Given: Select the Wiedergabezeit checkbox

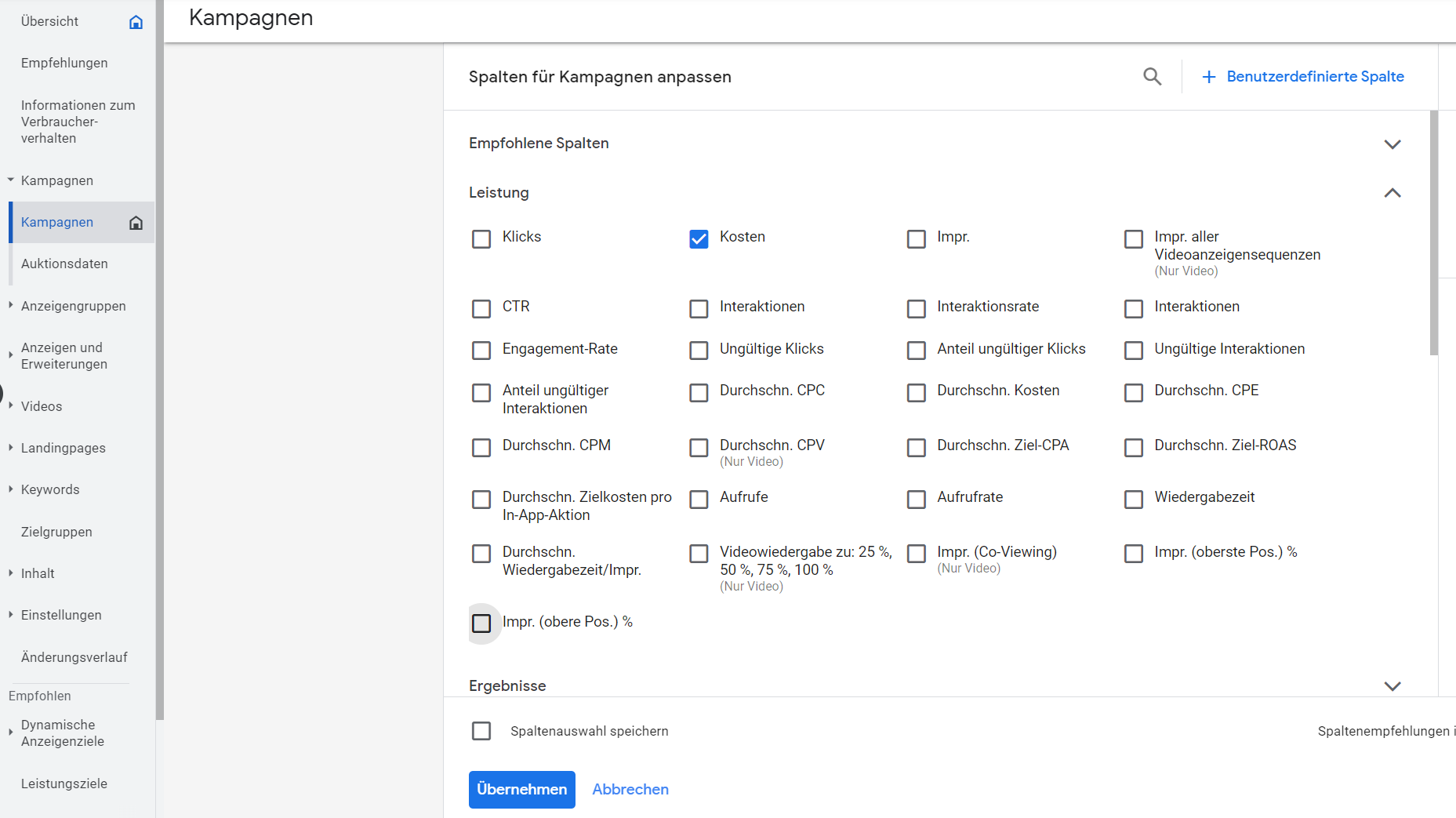Looking at the screenshot, I should (x=1134, y=500).
